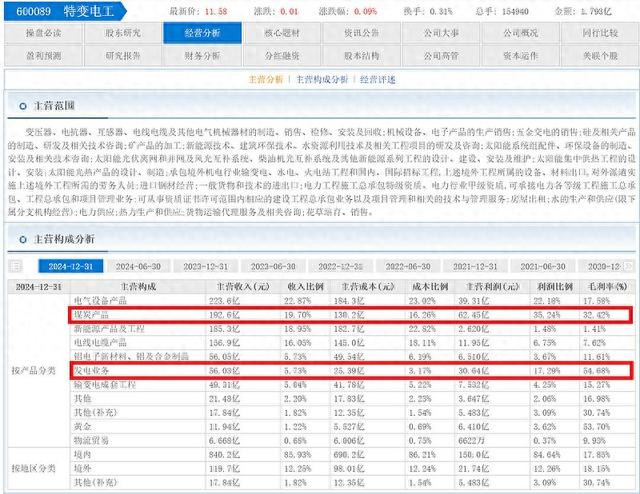The width and height of the screenshot is (640, 494).
Task: Open the 公司高管 tab
Action: [441, 56]
